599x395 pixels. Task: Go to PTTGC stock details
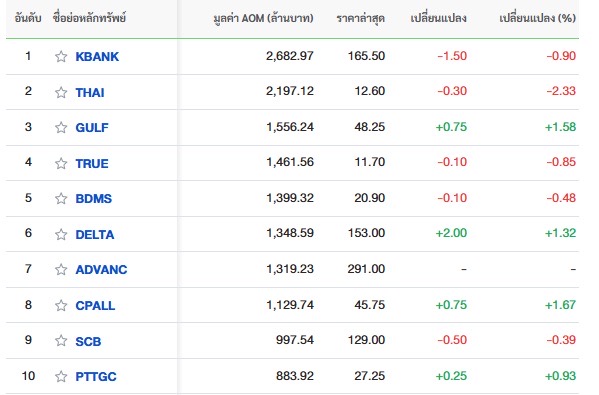click(x=96, y=376)
